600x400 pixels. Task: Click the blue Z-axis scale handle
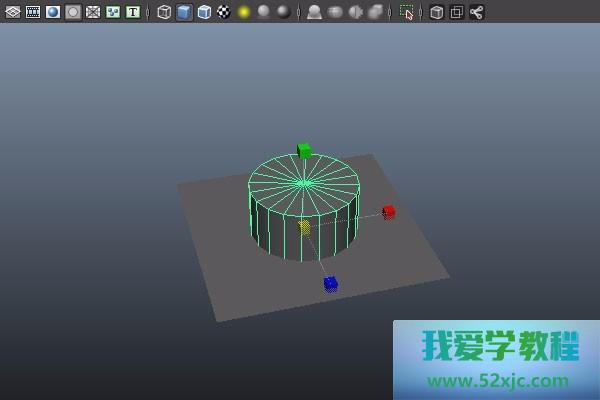(x=331, y=284)
